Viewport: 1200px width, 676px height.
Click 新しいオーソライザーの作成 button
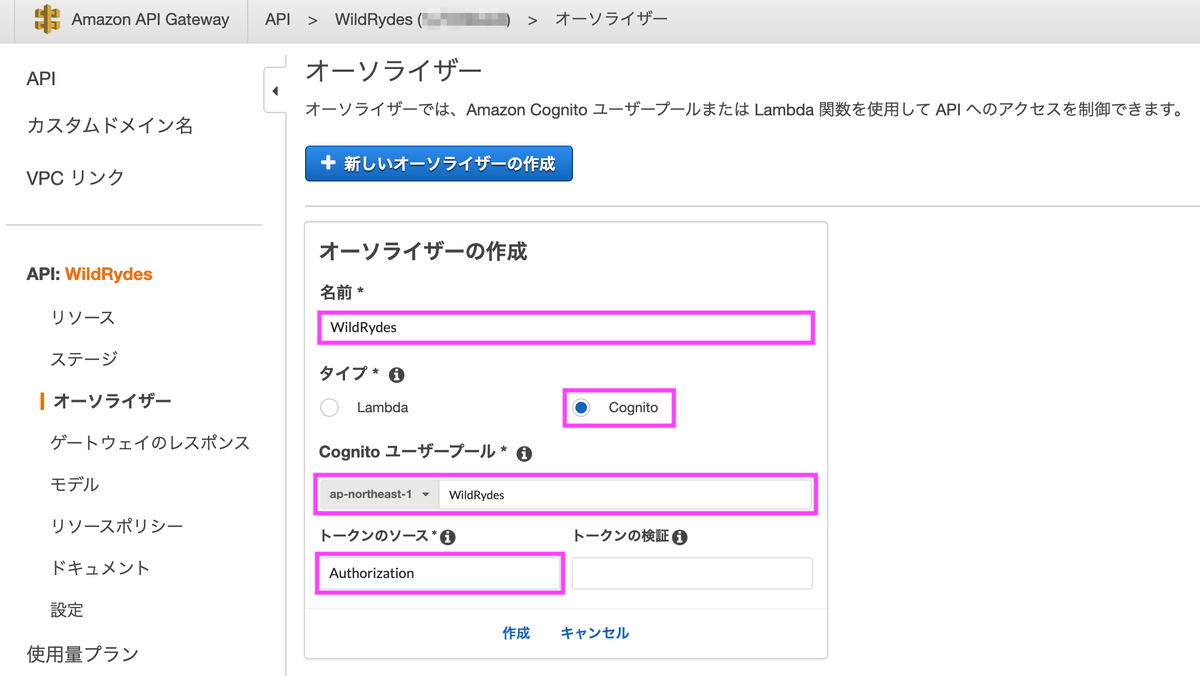439,163
